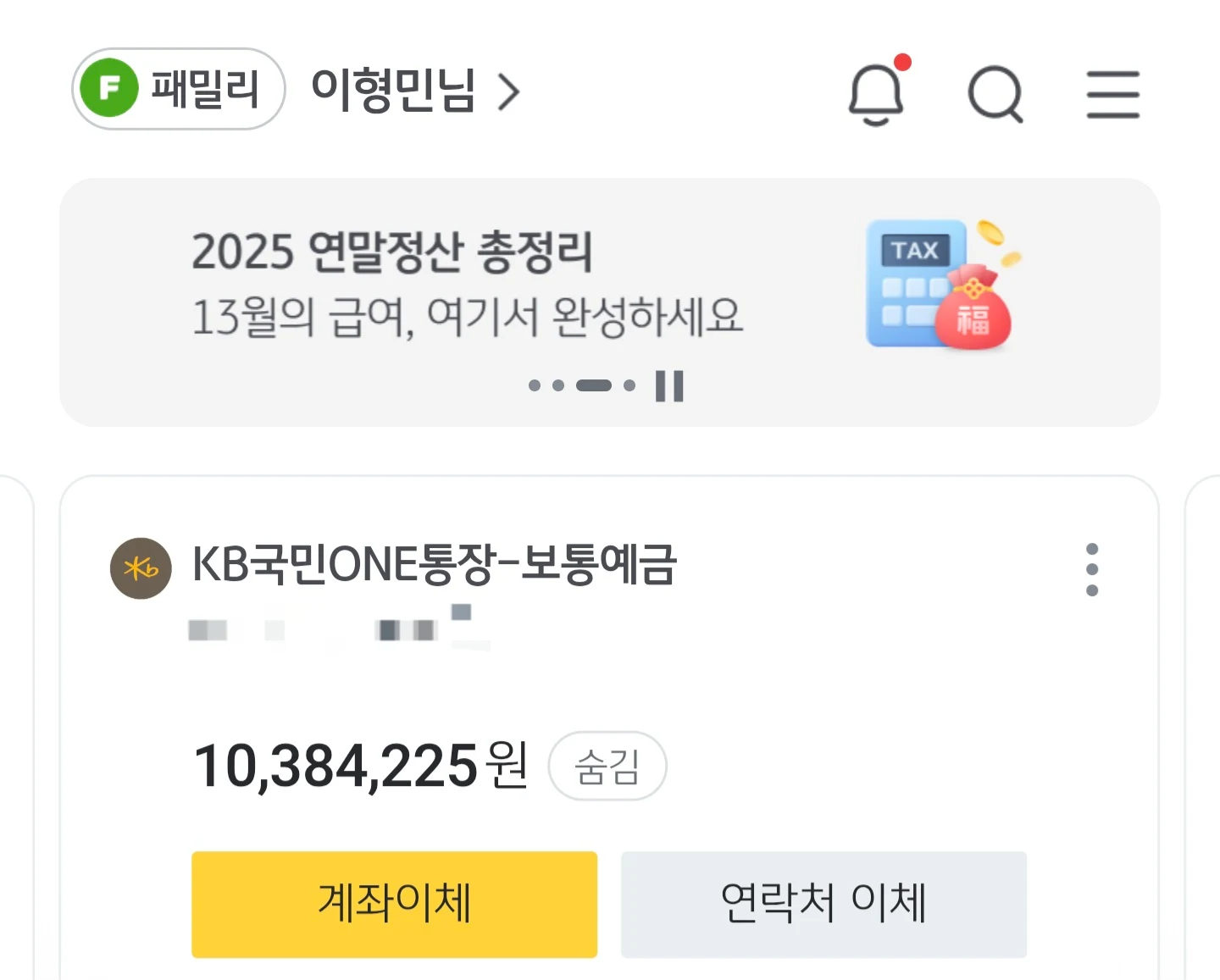Open the KB국민ONE통장-보통예금 account name

434,565
